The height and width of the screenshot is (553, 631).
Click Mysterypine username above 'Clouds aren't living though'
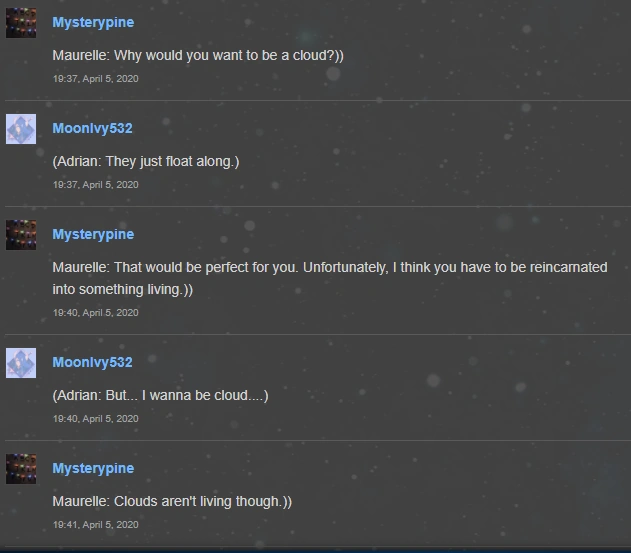click(x=93, y=468)
